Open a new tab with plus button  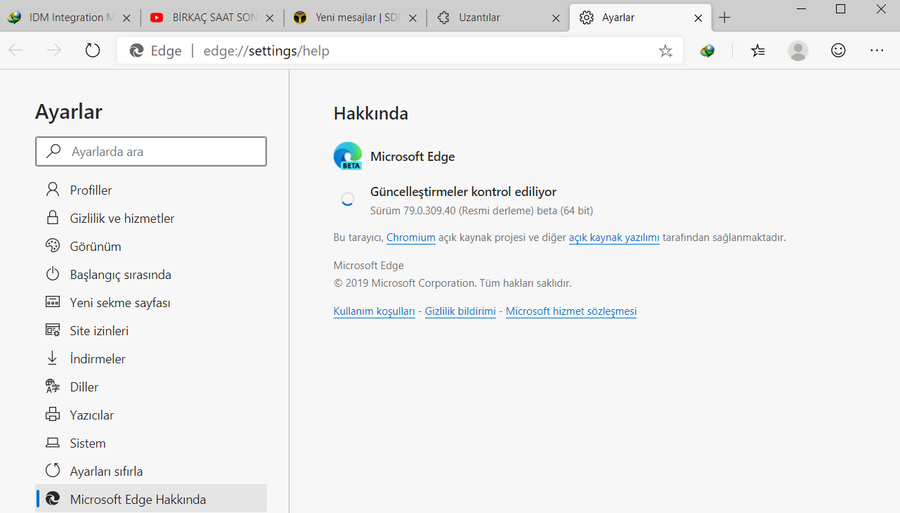click(x=725, y=17)
